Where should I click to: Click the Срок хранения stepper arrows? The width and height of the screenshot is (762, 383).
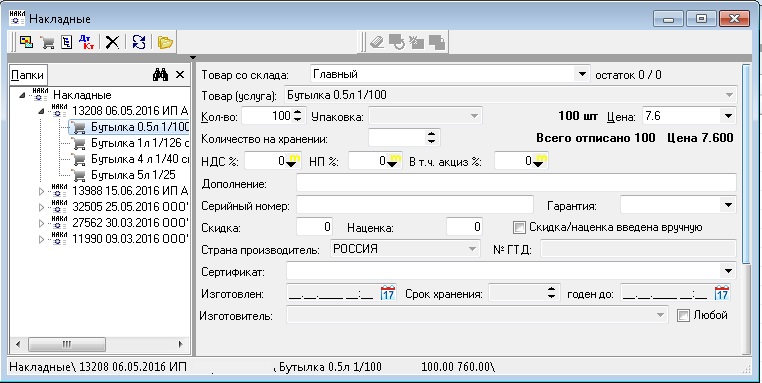coord(551,293)
